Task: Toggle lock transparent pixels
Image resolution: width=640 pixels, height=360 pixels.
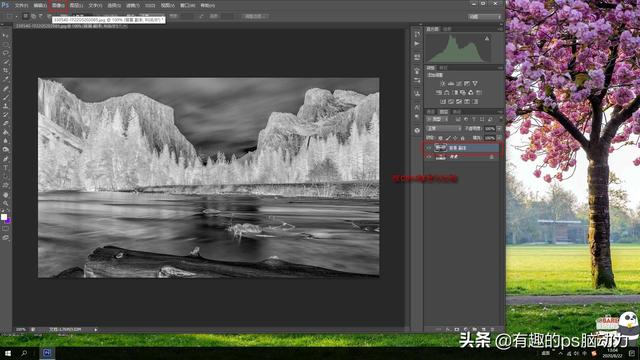Action: pos(440,138)
